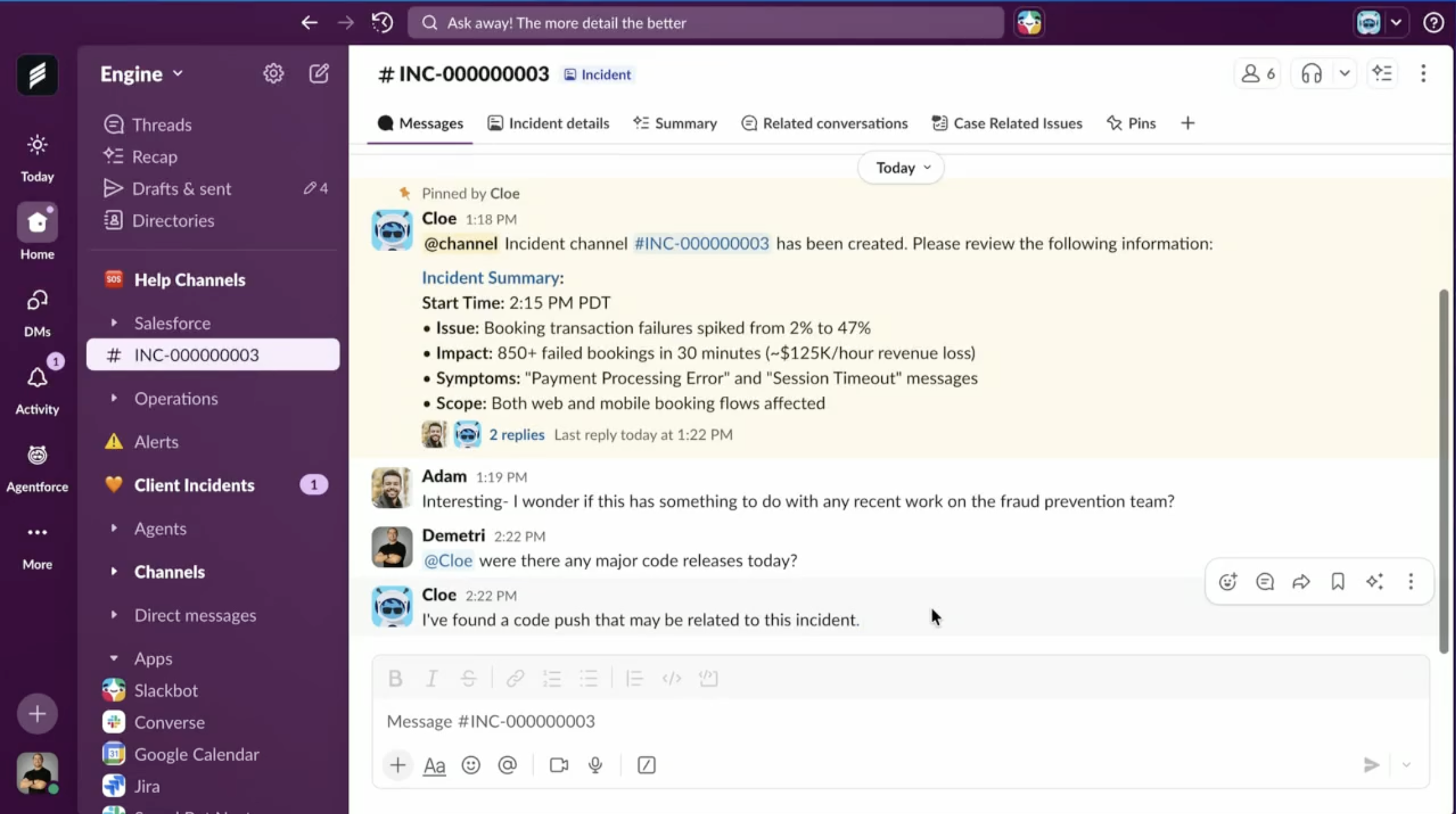Viewport: 1456px width, 814px height.
Task: Bookmark Cloe's code push message
Action: pos(1337,581)
